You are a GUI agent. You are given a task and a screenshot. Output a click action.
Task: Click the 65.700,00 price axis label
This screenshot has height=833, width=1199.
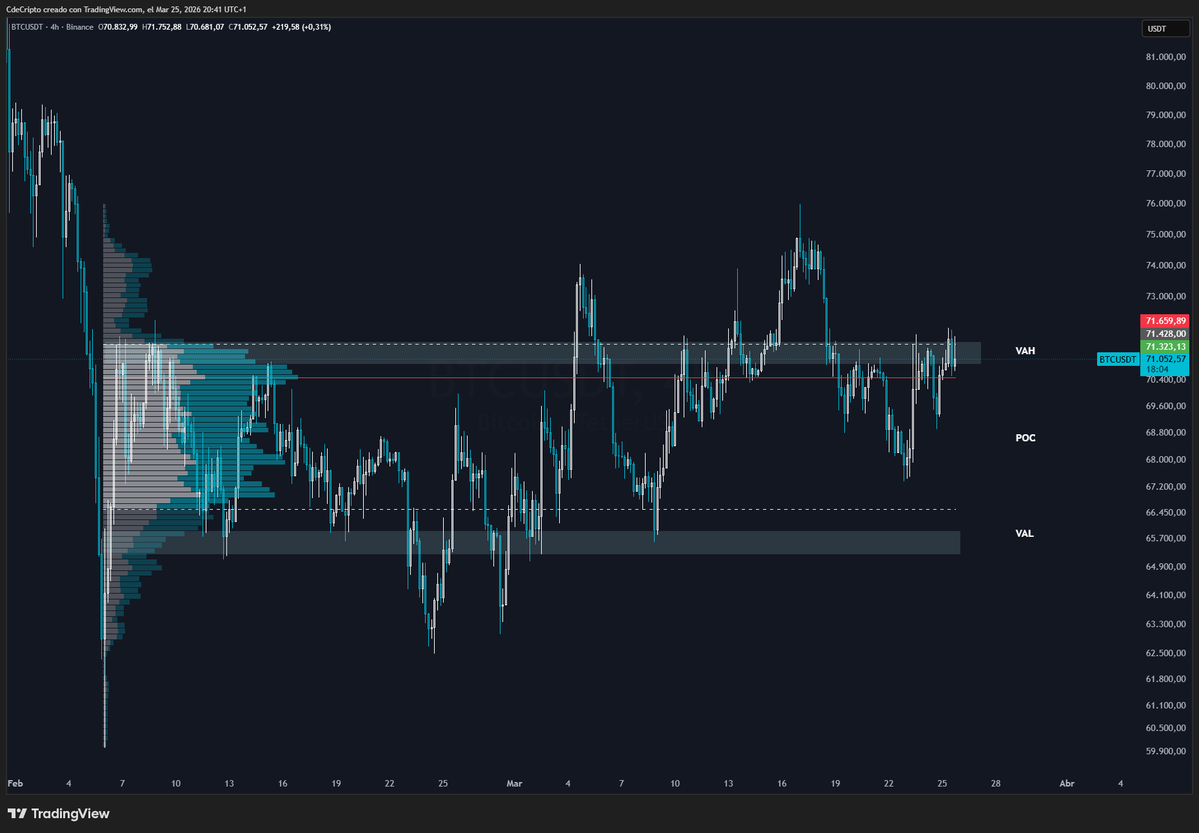pyautogui.click(x=1165, y=538)
